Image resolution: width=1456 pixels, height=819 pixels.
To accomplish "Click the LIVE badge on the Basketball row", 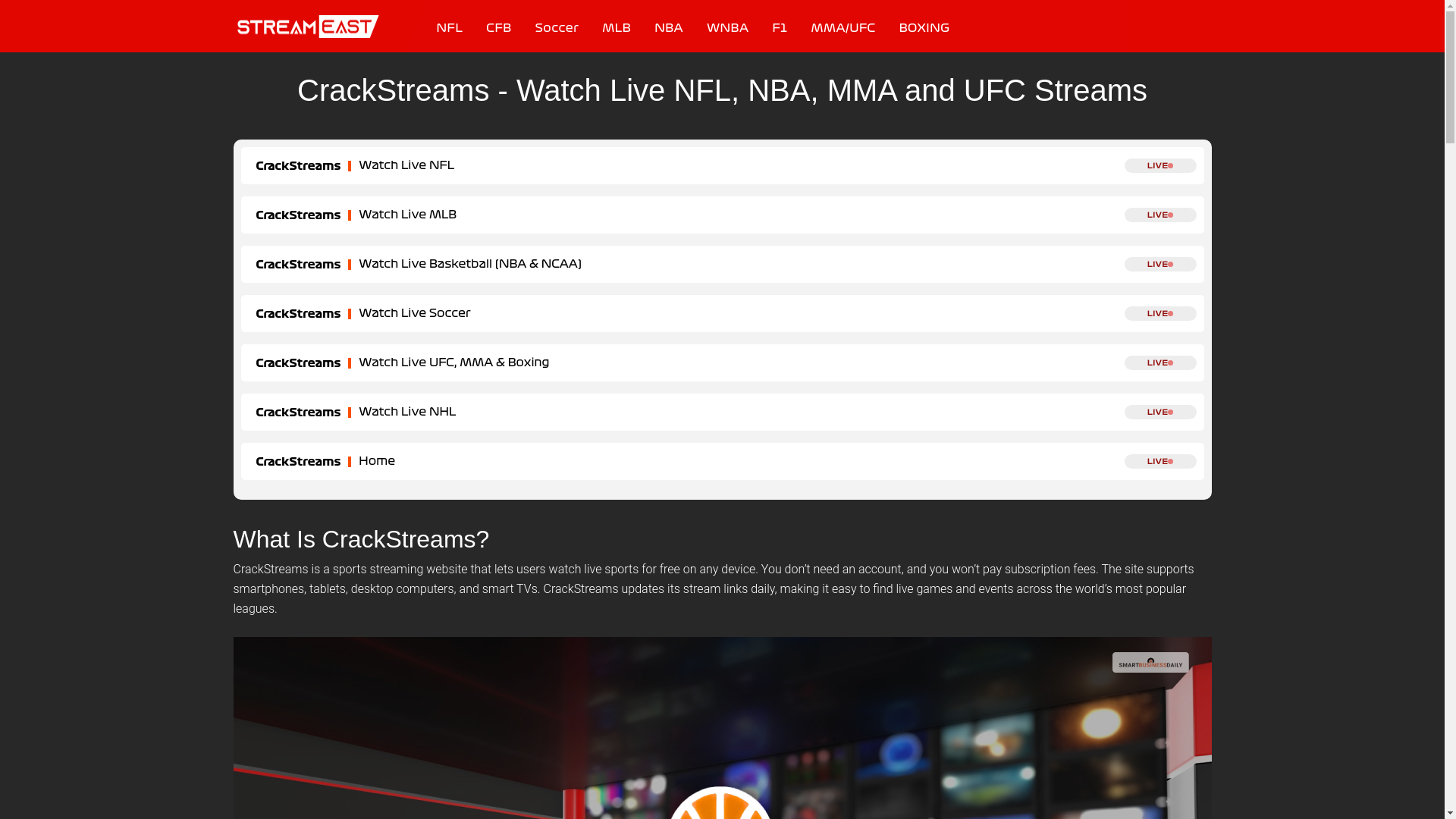I will click(x=1160, y=264).
